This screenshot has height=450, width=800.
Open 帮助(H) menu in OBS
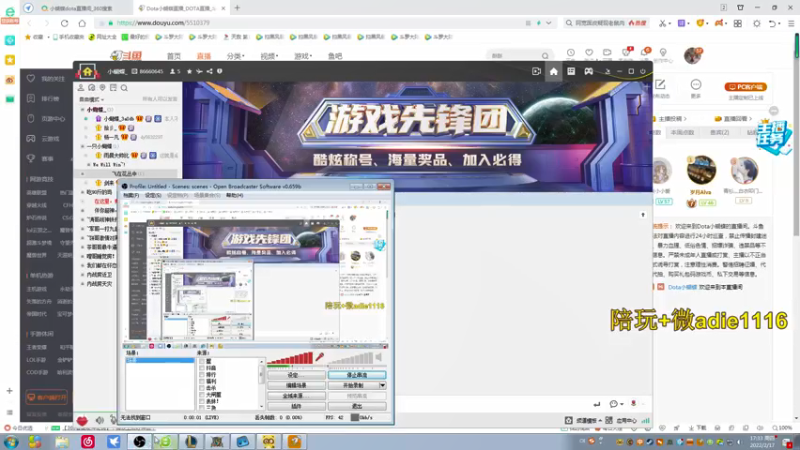tap(235, 195)
